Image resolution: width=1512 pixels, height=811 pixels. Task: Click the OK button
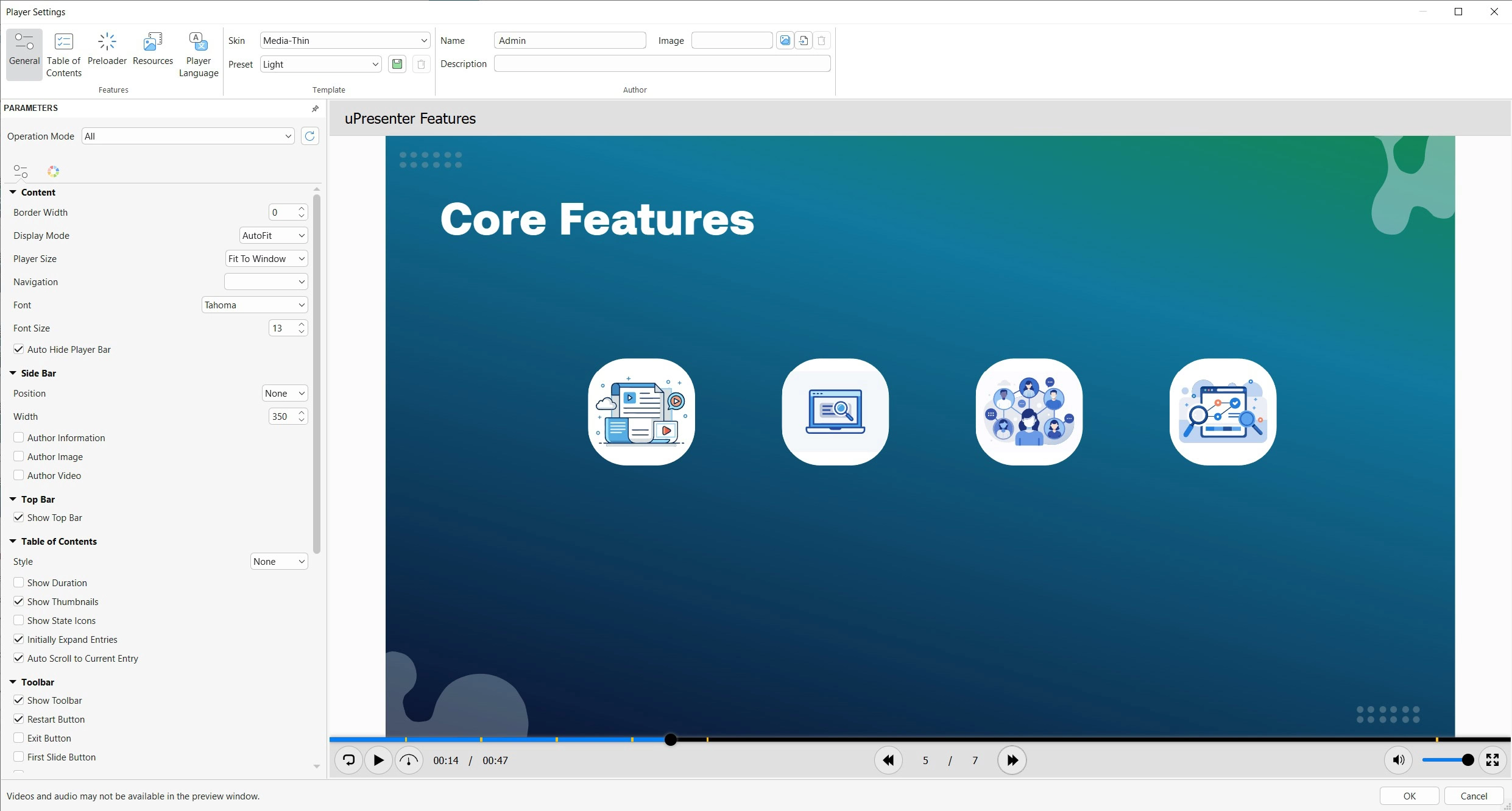coord(1408,796)
